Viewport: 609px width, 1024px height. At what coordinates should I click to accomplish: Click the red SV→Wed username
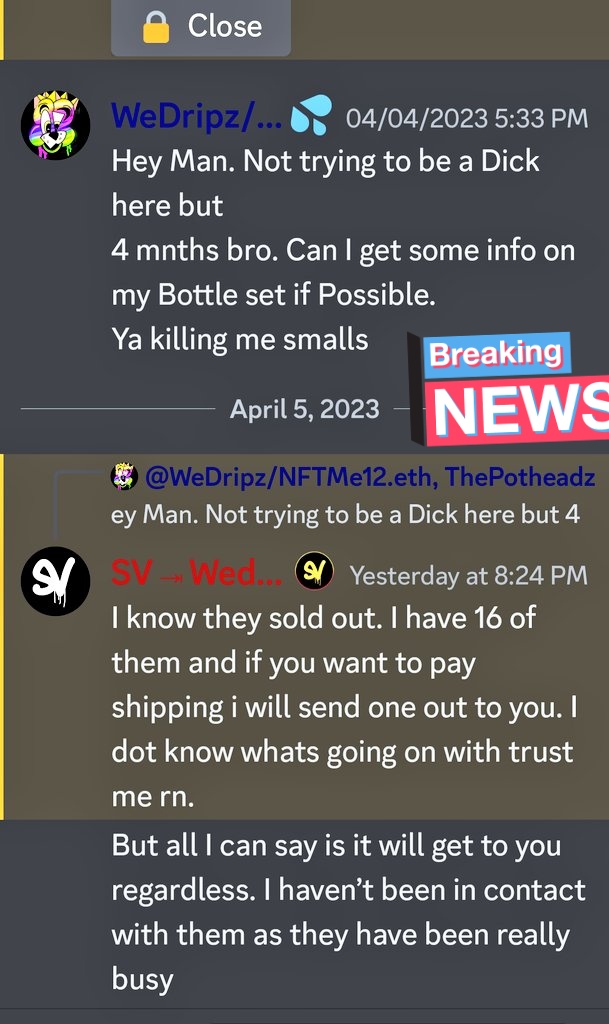[196, 573]
